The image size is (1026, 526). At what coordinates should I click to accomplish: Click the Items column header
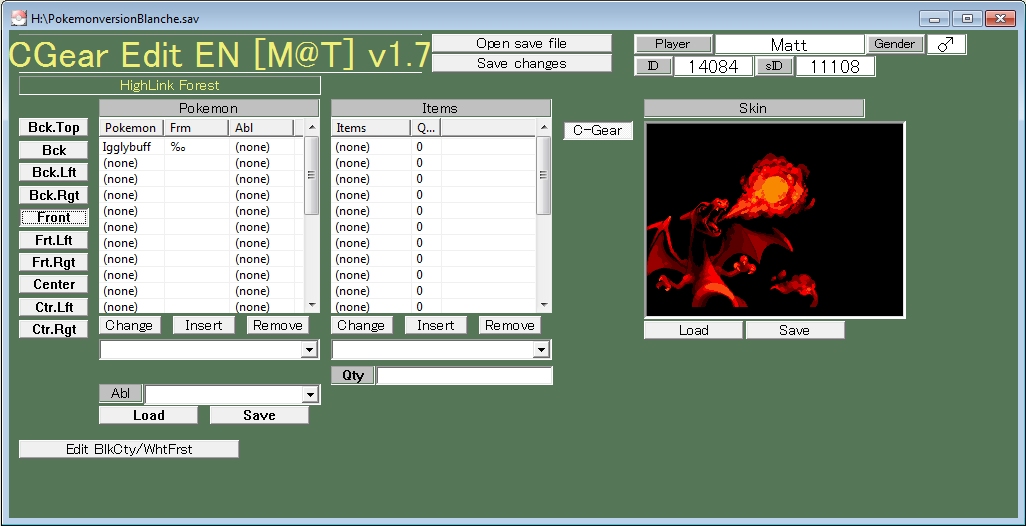(371, 128)
